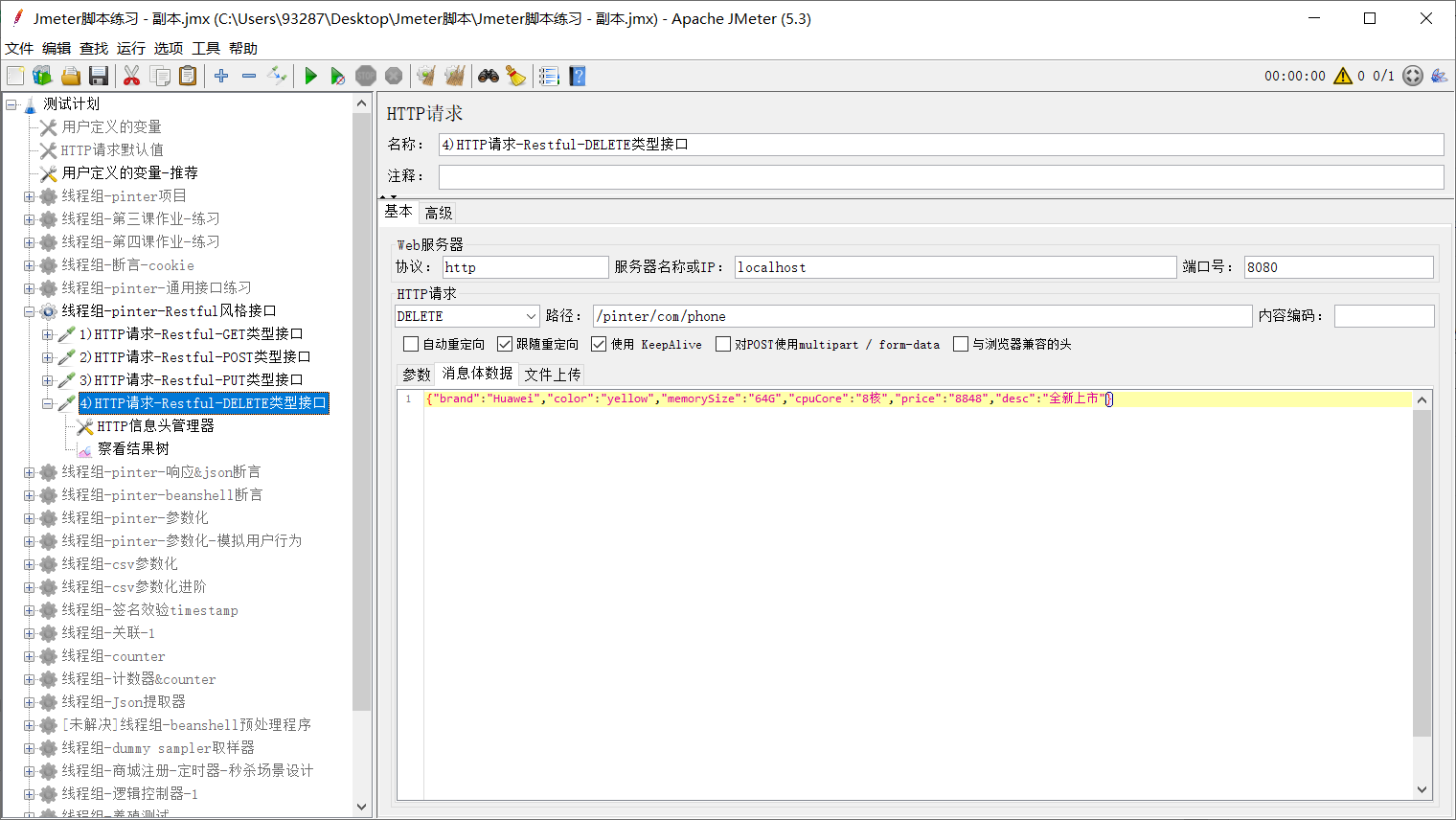Click the yellow warning triangle log icon
Screen dimensions: 1456x820
point(1343,76)
